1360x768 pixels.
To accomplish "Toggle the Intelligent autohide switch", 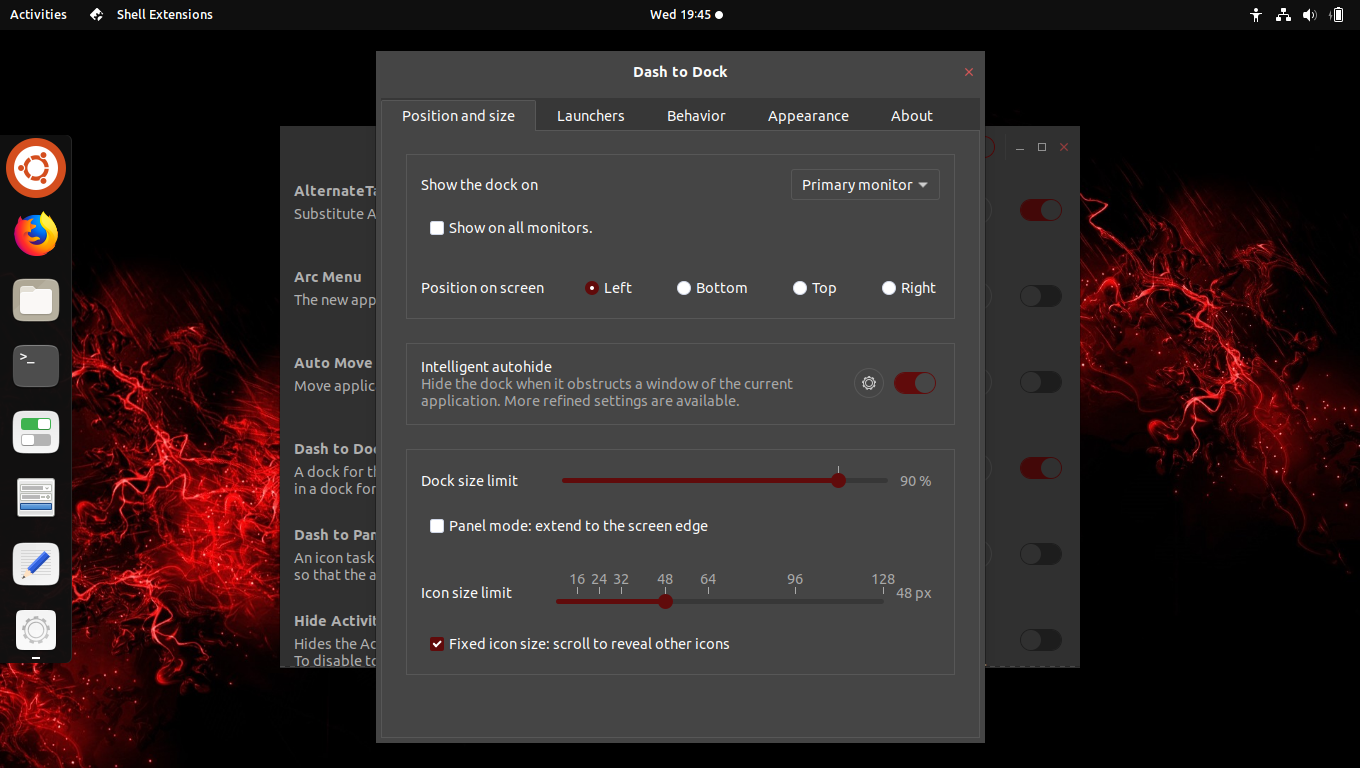I will pos(915,383).
